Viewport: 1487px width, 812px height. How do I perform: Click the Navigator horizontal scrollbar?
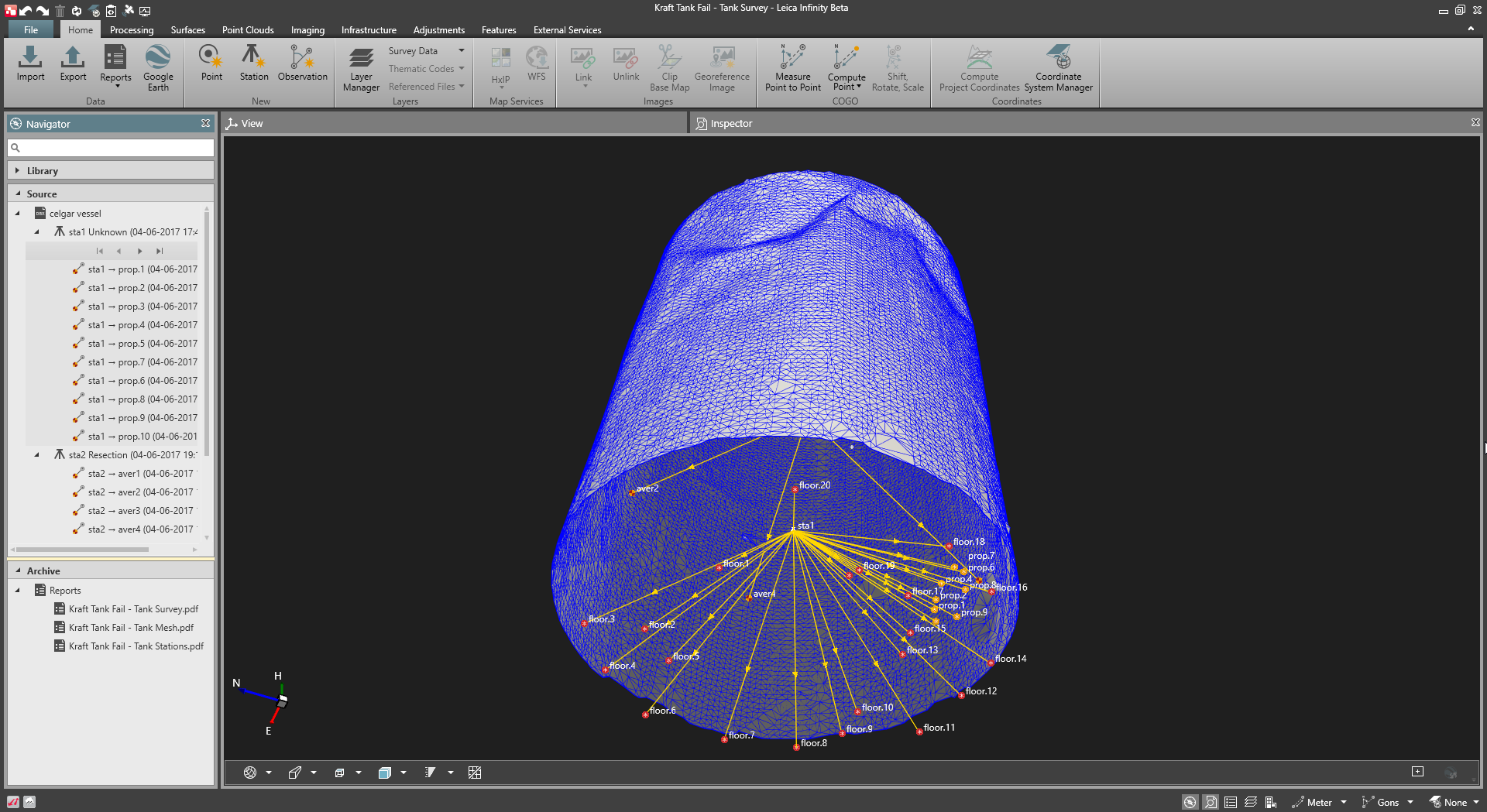coord(82,550)
